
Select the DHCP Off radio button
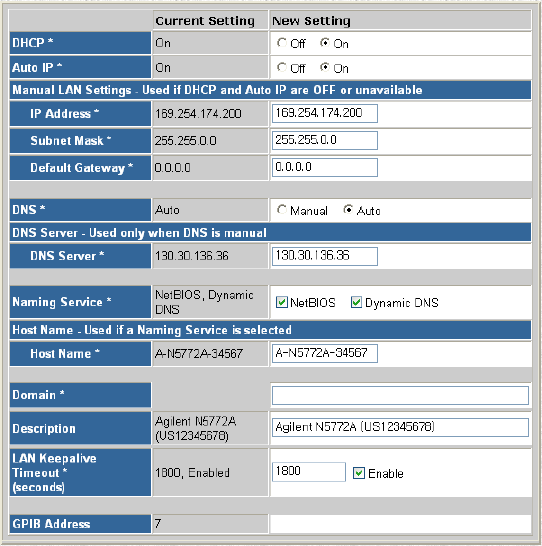pyautogui.click(x=282, y=43)
